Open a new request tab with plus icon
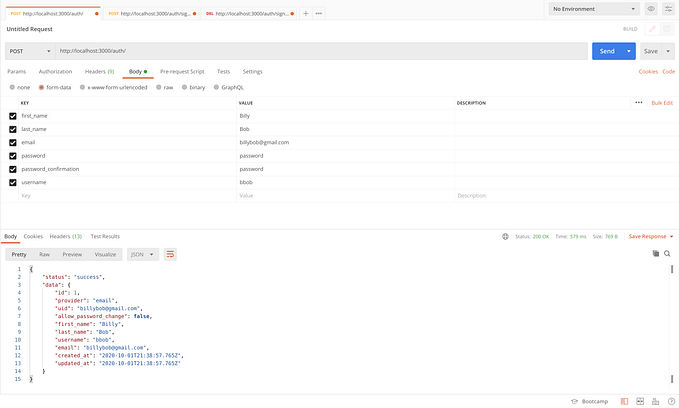The image size is (679, 408). [305, 13]
